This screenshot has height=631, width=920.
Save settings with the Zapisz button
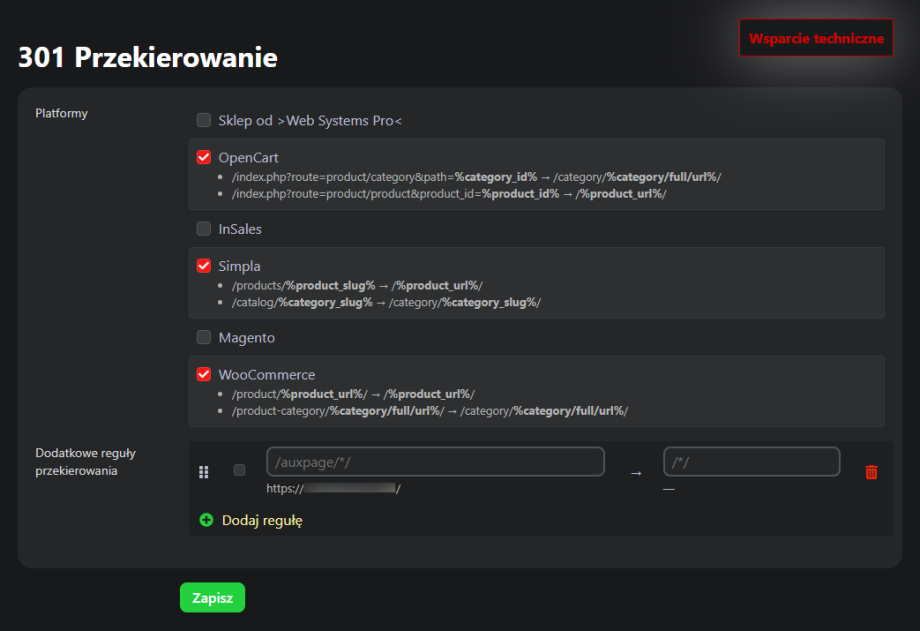[x=212, y=598]
